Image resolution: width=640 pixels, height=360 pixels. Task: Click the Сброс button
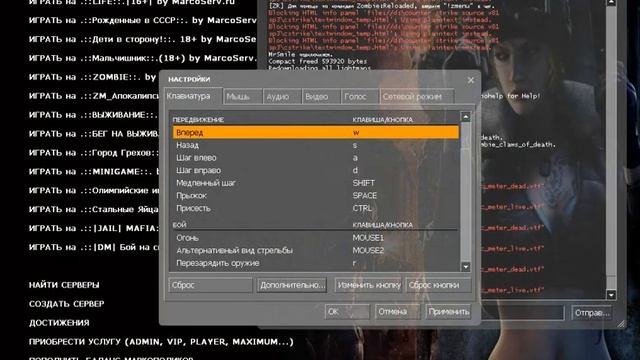pos(210,285)
